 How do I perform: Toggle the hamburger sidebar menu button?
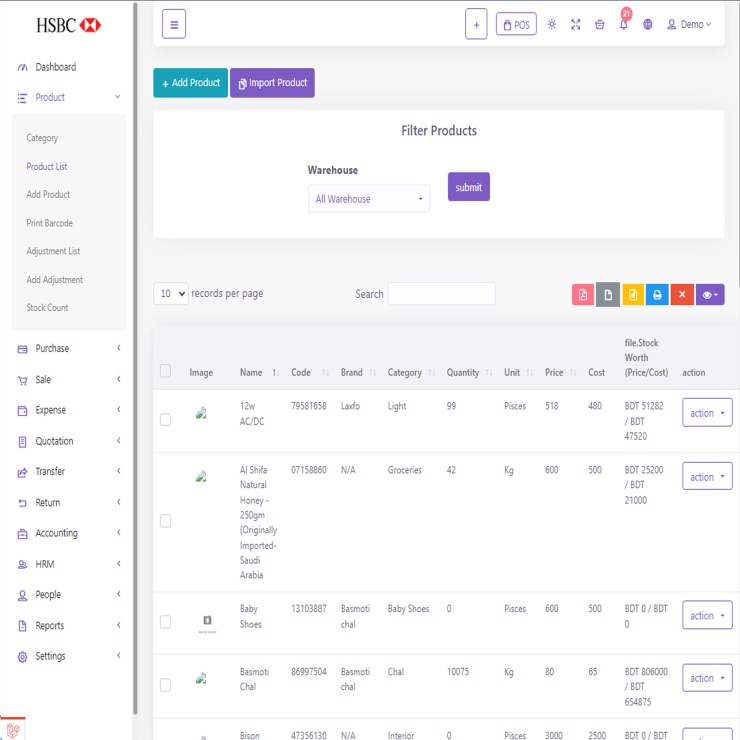click(x=174, y=24)
